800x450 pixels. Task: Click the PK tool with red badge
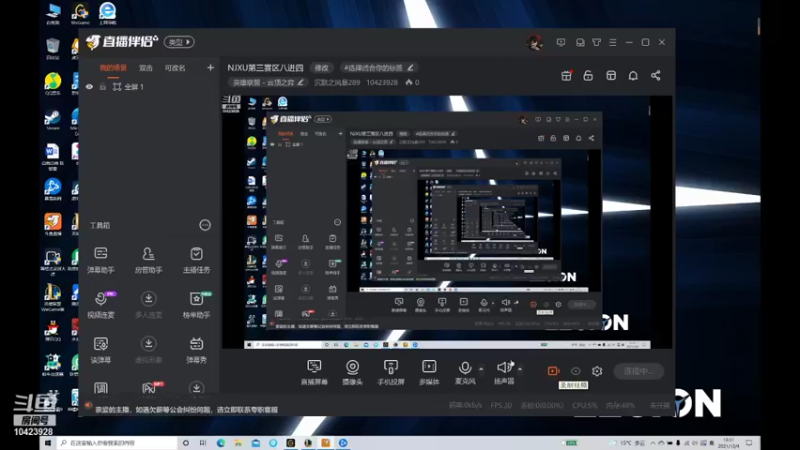150,388
